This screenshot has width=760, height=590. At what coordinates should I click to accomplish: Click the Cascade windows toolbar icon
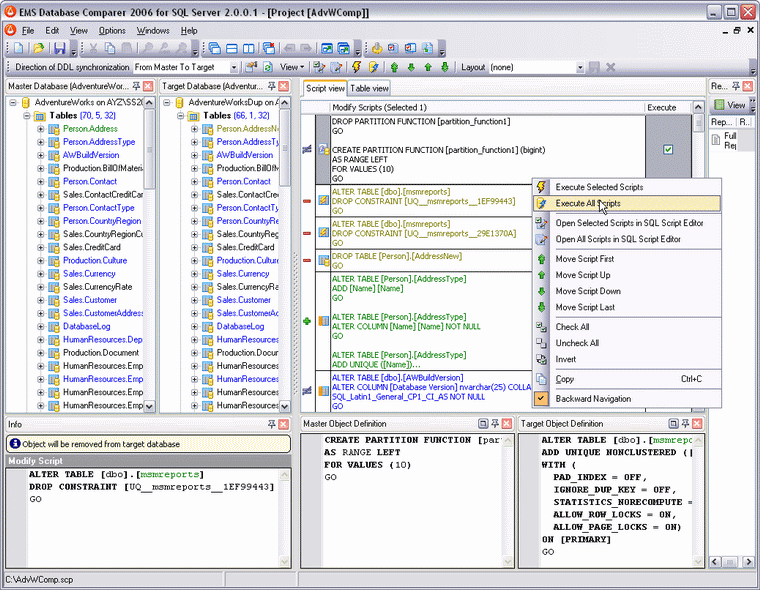click(215, 48)
